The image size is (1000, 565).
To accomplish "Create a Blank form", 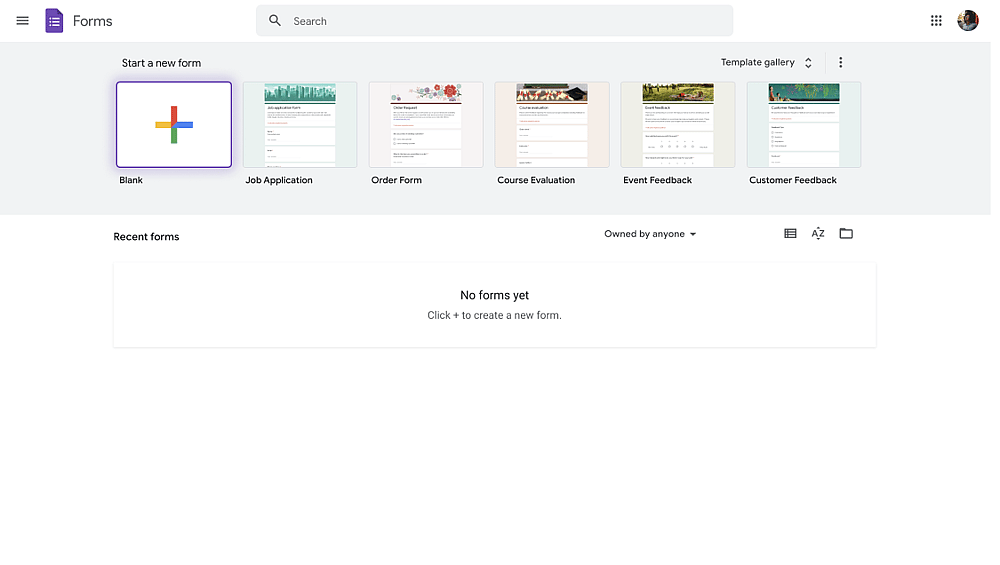I will pos(174,125).
